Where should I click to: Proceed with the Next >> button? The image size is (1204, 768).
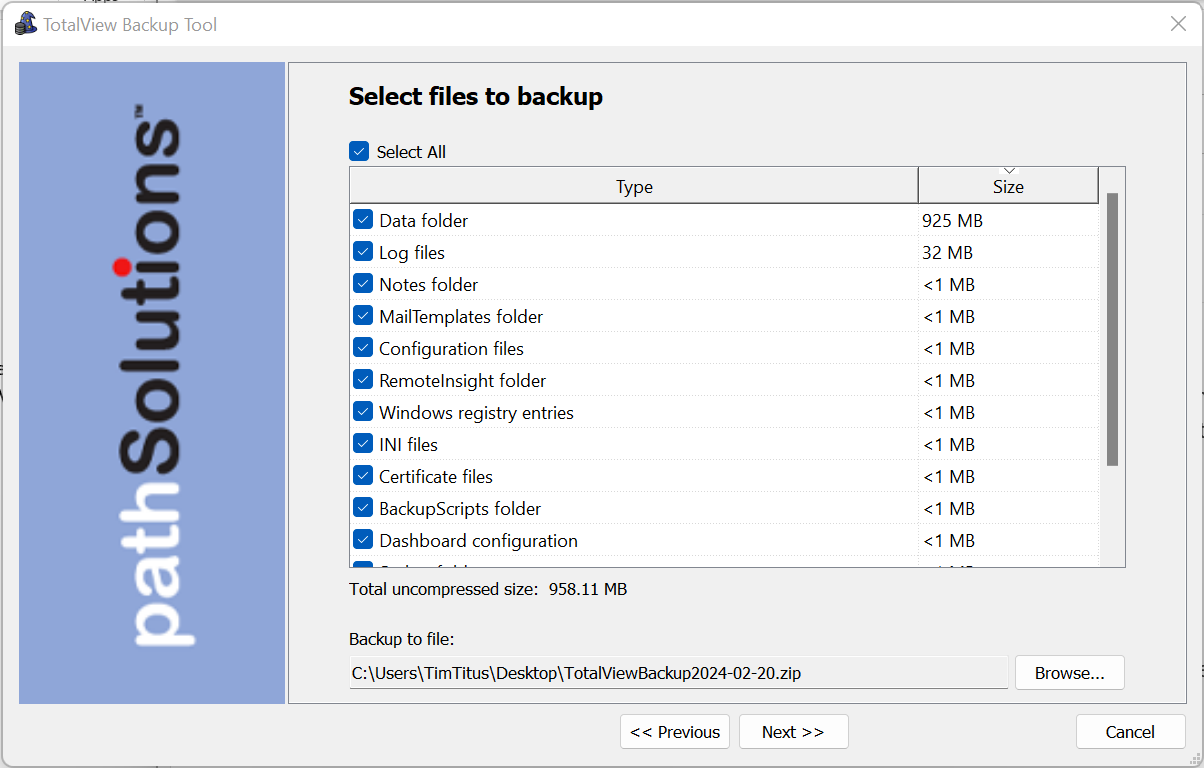click(x=793, y=732)
